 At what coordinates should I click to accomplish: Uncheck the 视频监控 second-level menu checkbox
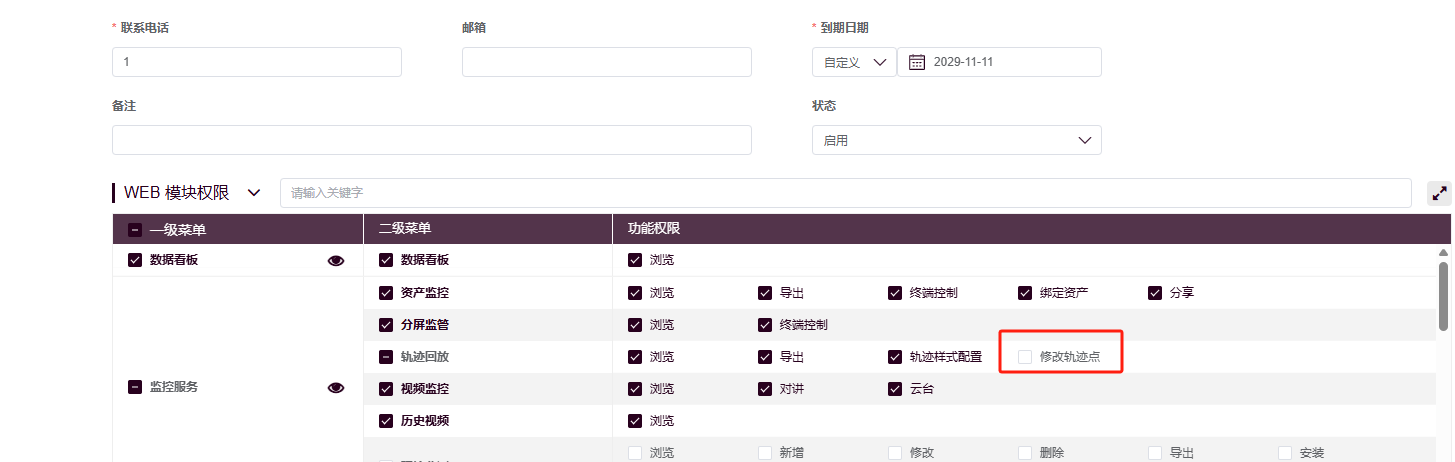tap(385, 389)
